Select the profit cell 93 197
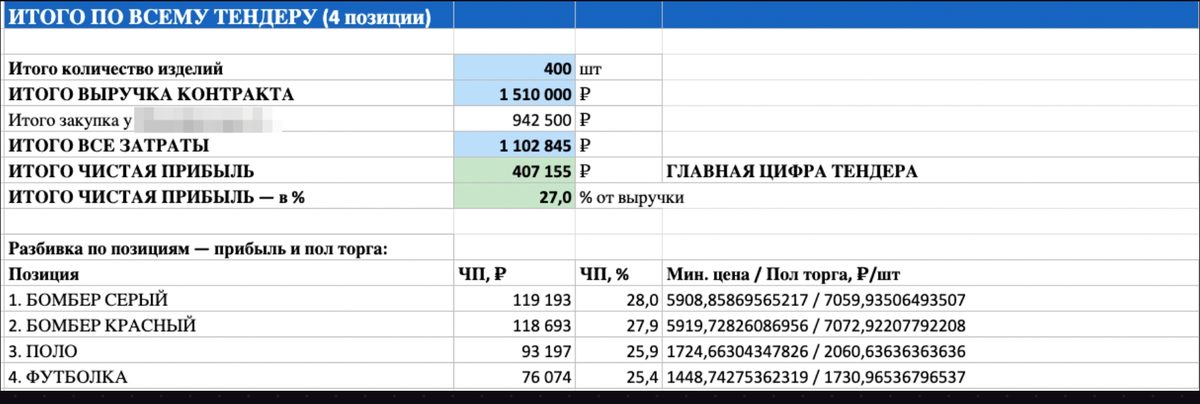Screen dimensions: 1200x404 [514, 351]
